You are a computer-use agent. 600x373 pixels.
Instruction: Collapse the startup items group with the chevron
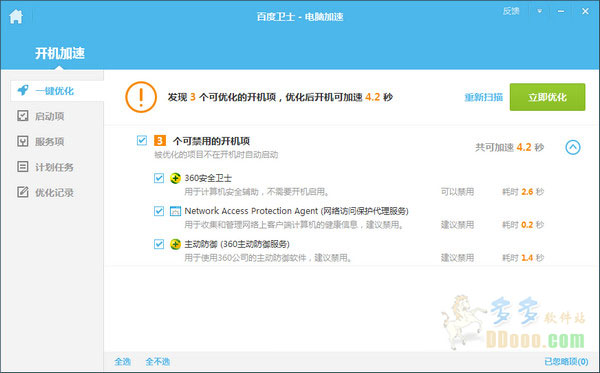(x=573, y=147)
